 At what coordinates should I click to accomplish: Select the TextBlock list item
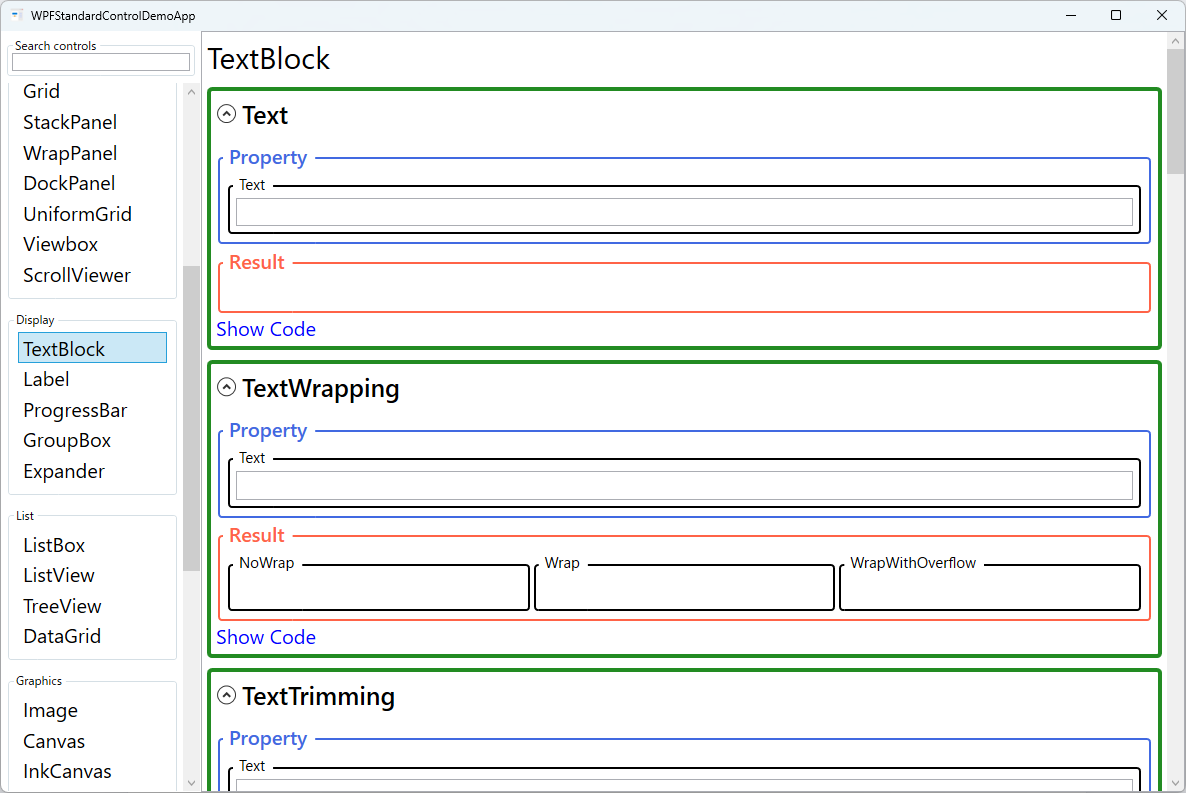point(92,348)
